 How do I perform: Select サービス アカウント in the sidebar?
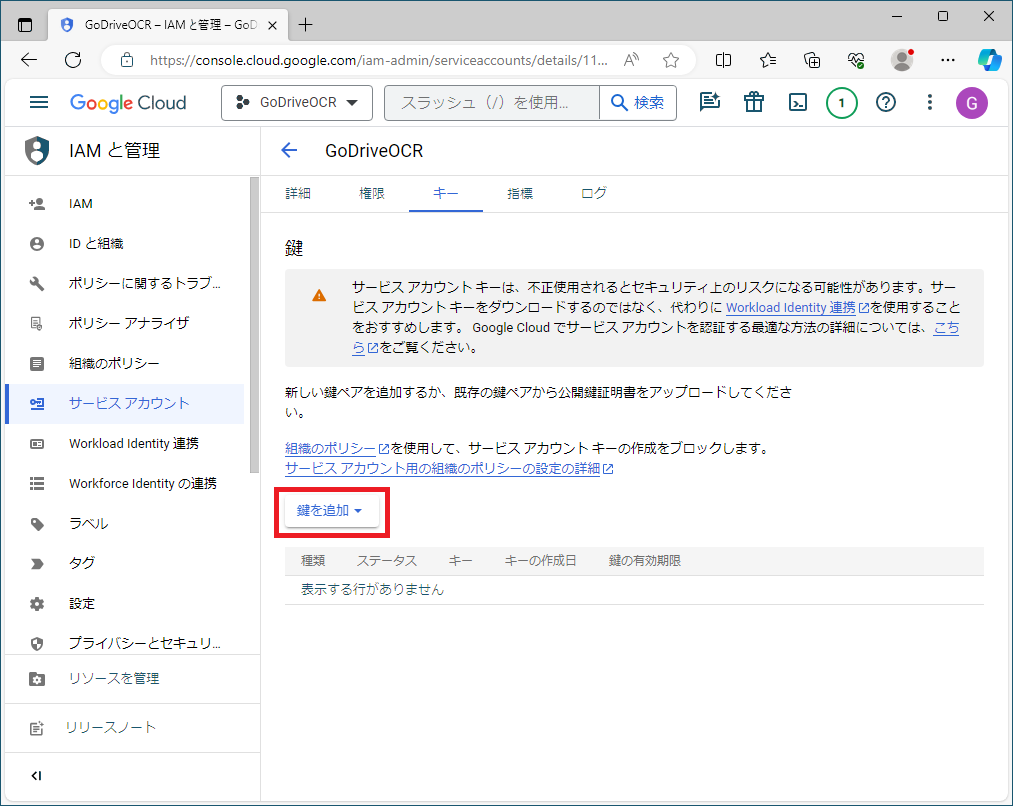(x=125, y=404)
